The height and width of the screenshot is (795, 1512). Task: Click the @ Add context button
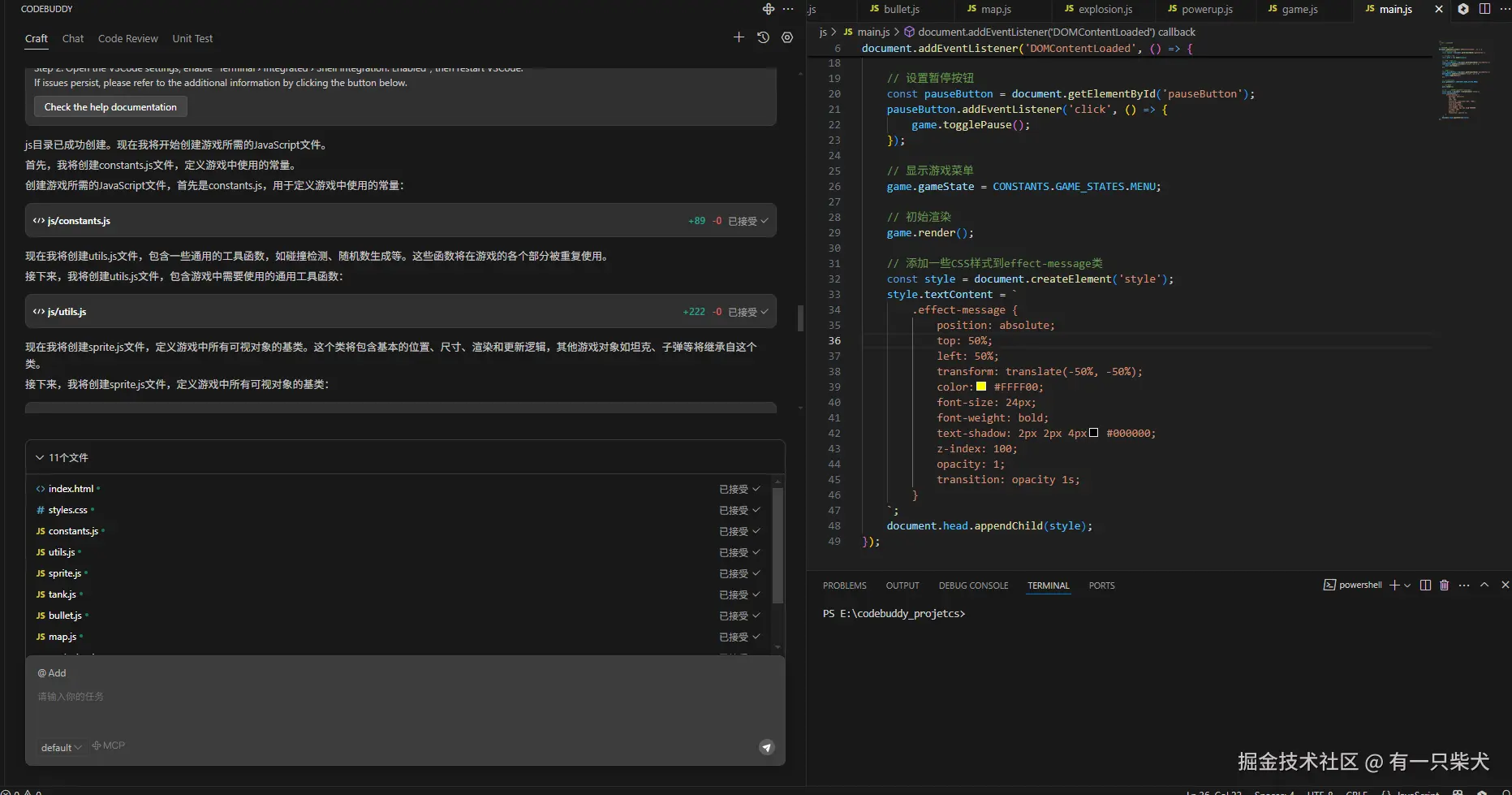[52, 673]
